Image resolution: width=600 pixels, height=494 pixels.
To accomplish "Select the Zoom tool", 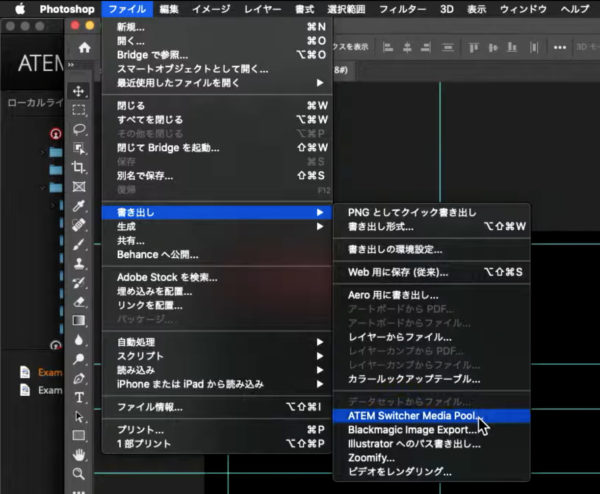I will coord(79,474).
